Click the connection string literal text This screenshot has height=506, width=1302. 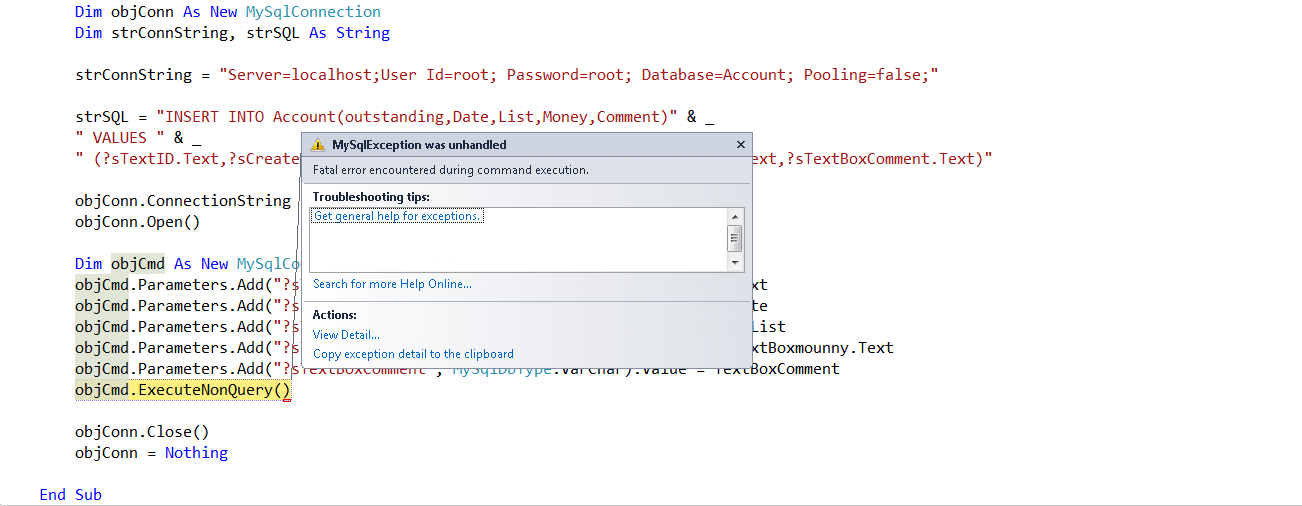(x=579, y=75)
